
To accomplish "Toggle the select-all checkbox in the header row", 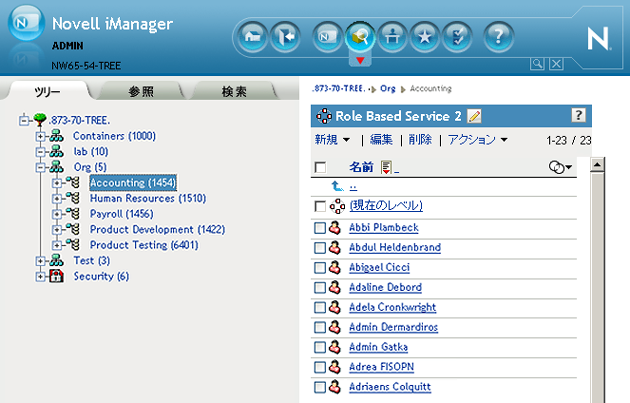I will pyautogui.click(x=321, y=167).
